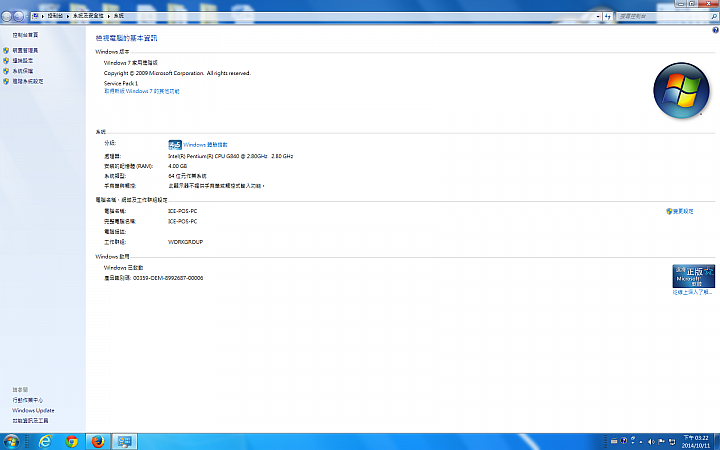This screenshot has width=720, height=450.
Task: Open the blue Help question mark
Action: pos(715,30)
